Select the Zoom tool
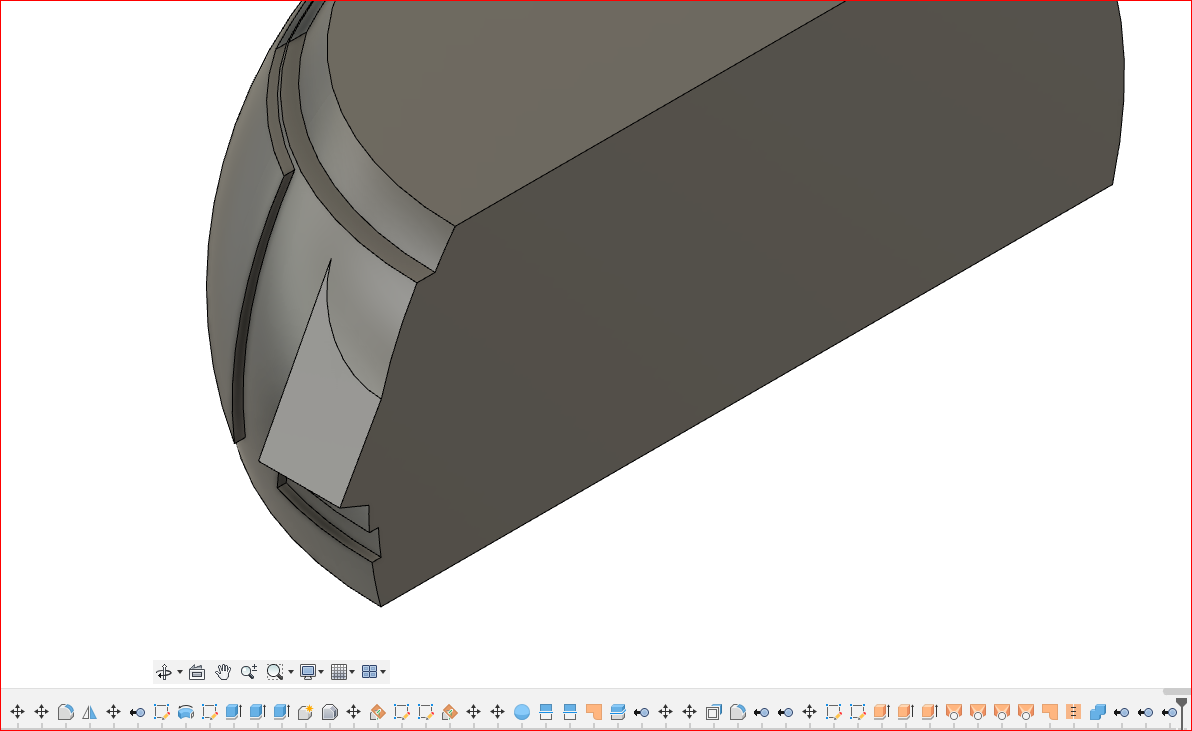Image resolution: width=1192 pixels, height=731 pixels. point(249,671)
